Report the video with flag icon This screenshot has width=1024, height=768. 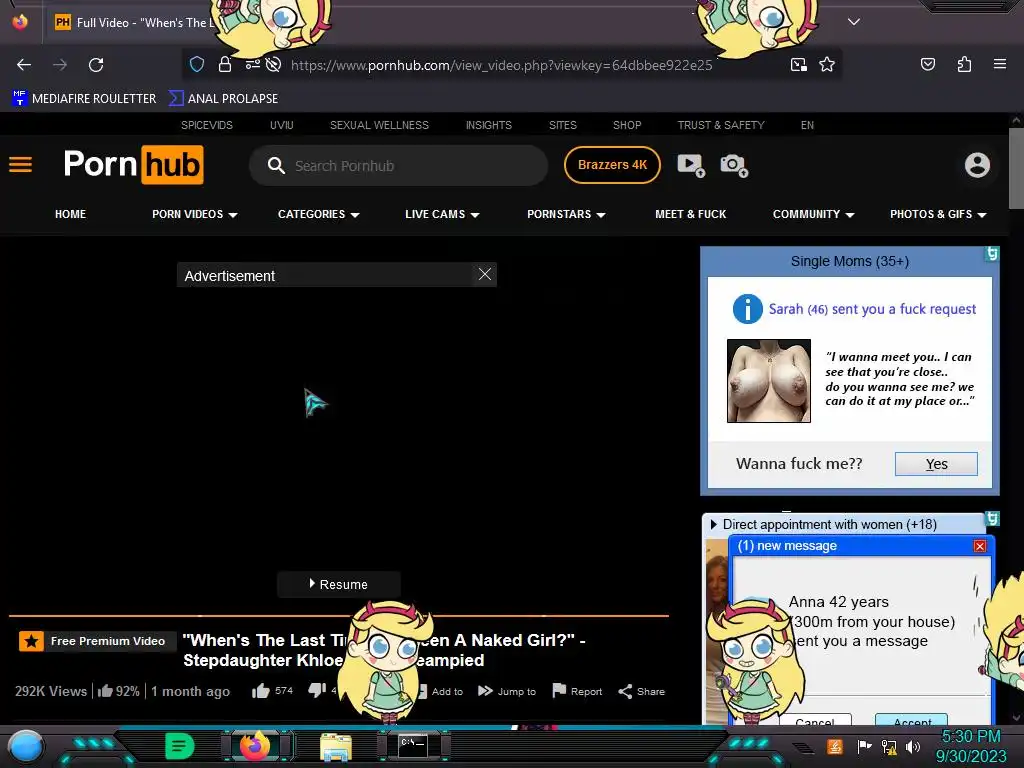tap(577, 691)
